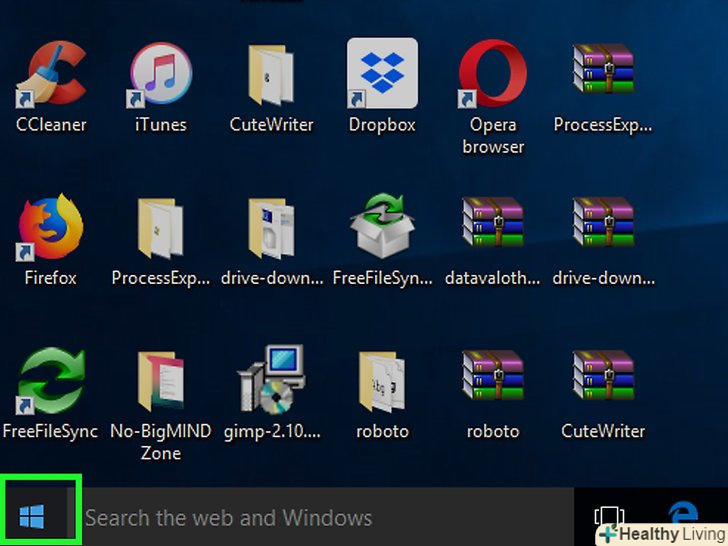This screenshot has width=728, height=546.
Task: Launch the Firefox shortcut
Action: click(x=51, y=228)
